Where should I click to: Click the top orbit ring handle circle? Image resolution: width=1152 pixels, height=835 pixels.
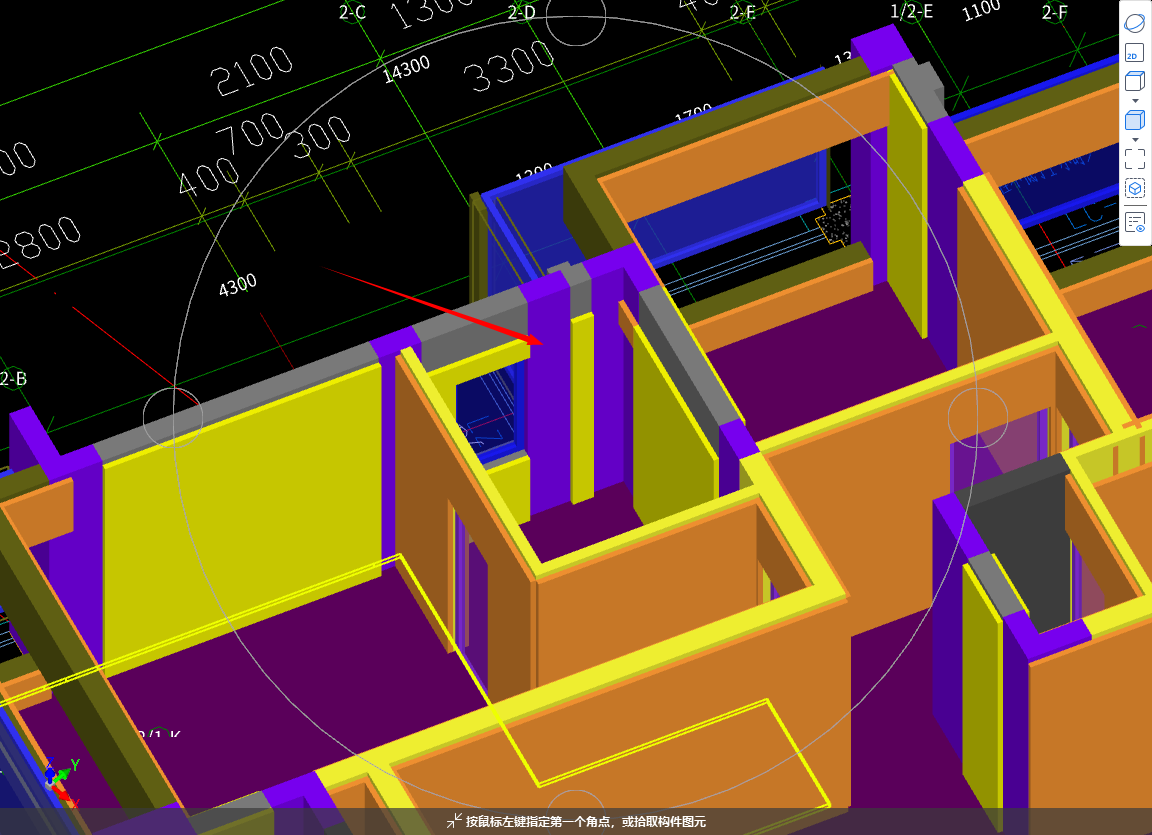click(576, 17)
